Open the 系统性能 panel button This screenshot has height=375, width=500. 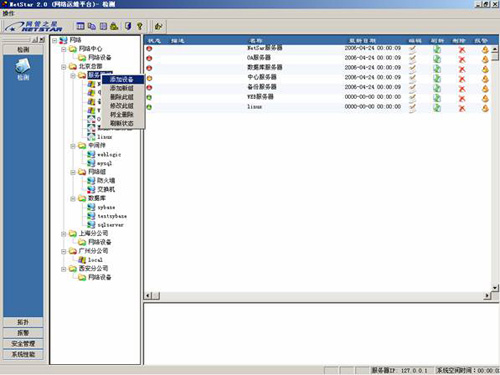pos(23,354)
